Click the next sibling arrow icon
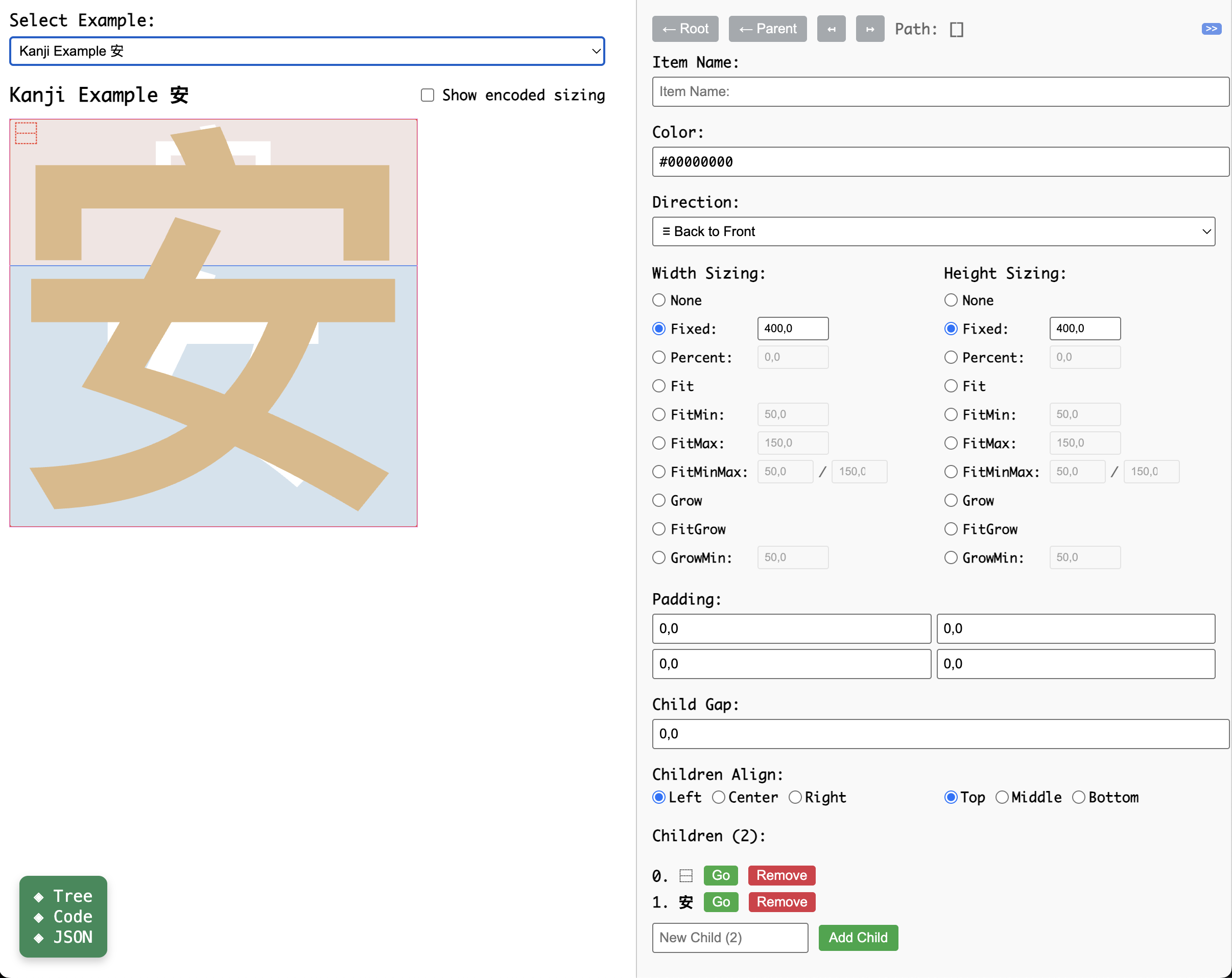The height and width of the screenshot is (978, 1232). tap(870, 29)
